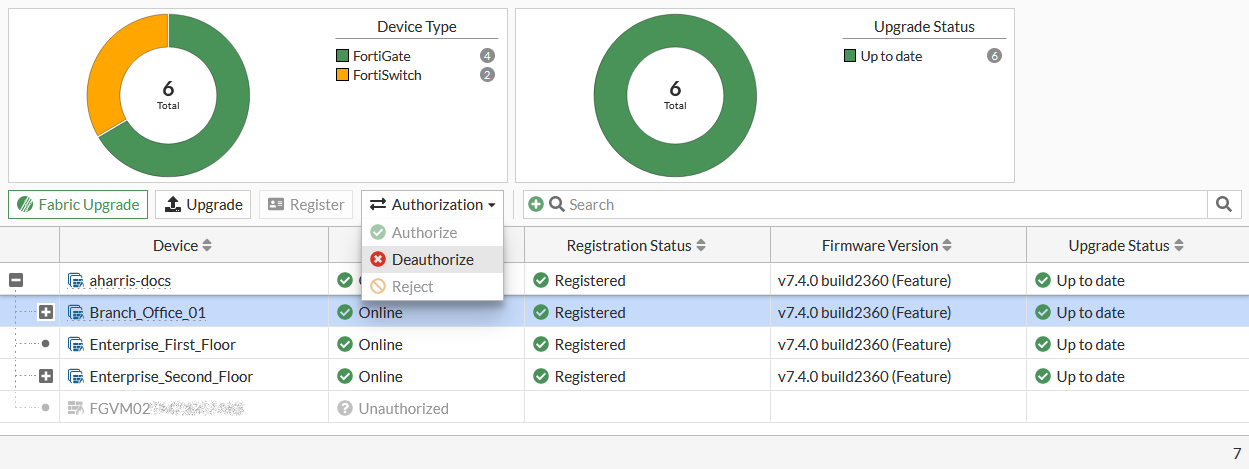Close the Authorization dropdown

click(x=432, y=204)
